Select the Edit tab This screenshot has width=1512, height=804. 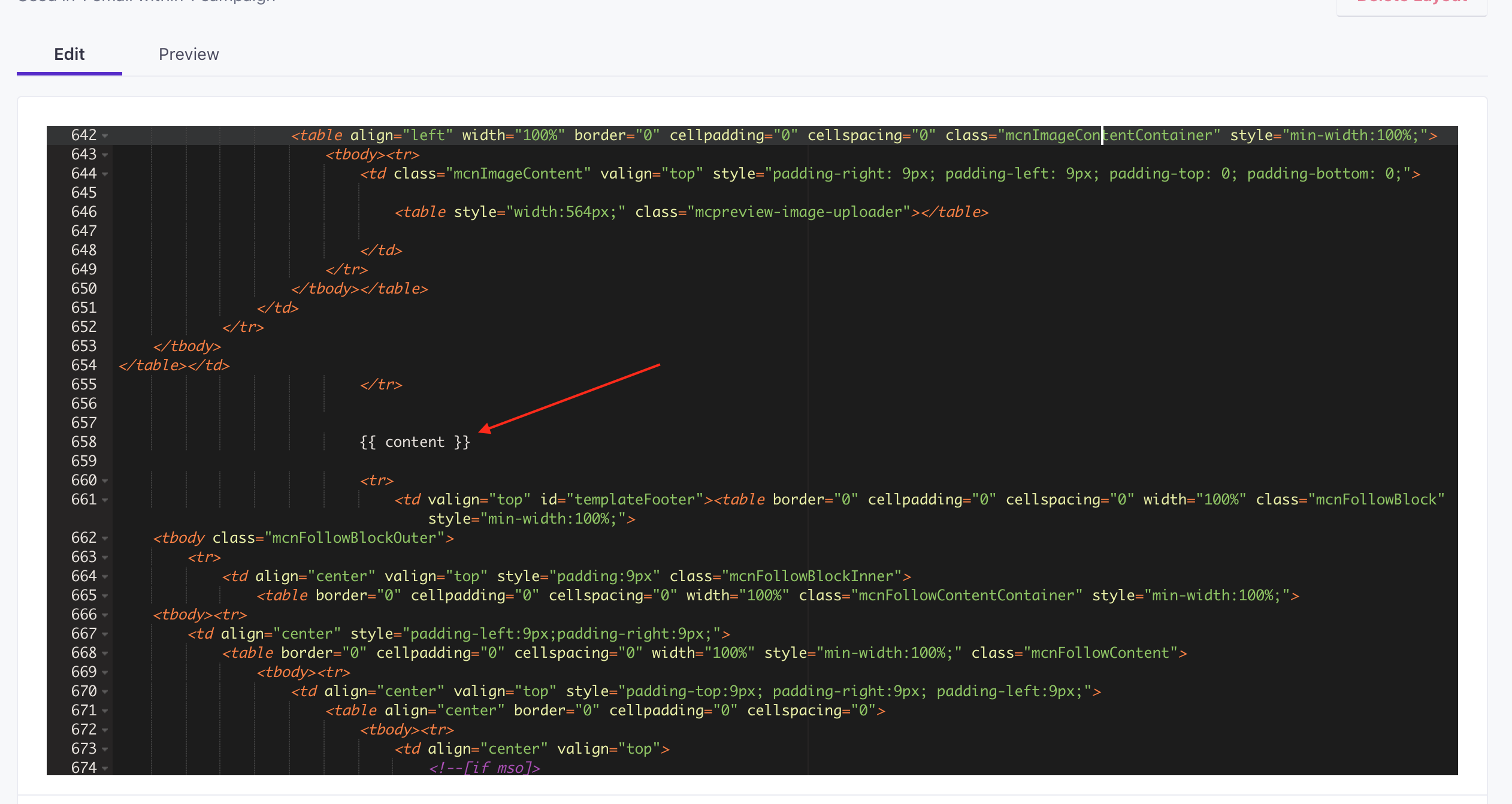tap(69, 55)
